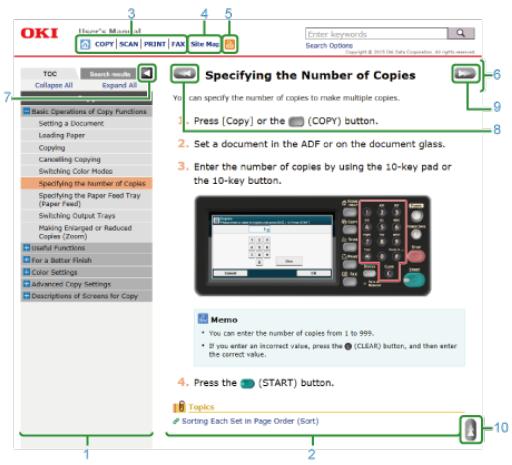This screenshot has width=512, height=465.
Task: Open Setting a Document topic
Action: pyautogui.click(x=71, y=124)
